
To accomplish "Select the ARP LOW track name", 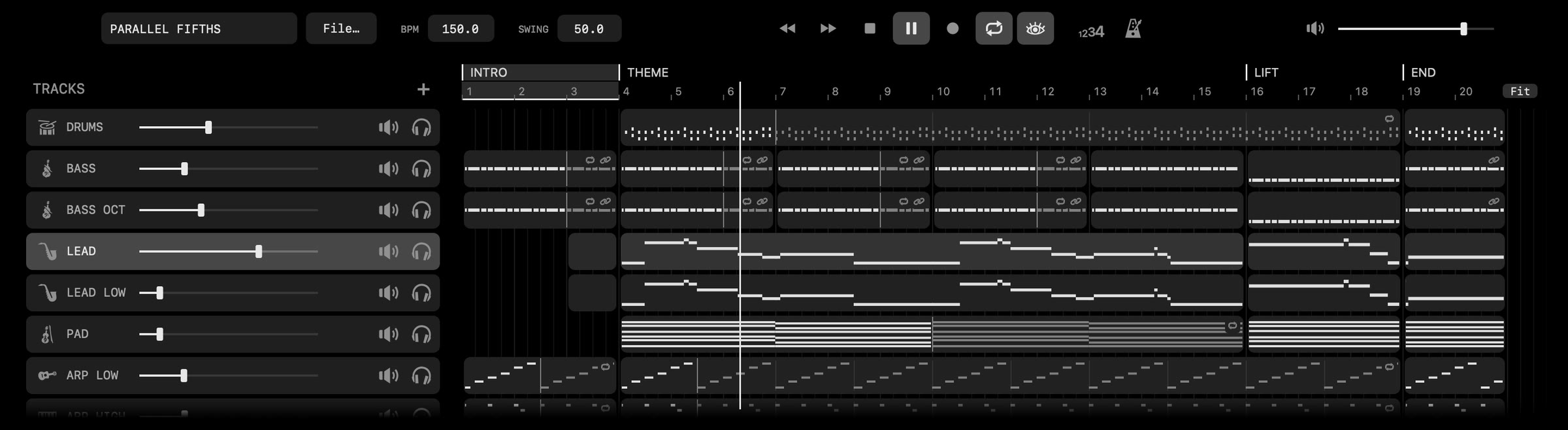I will (x=92, y=376).
